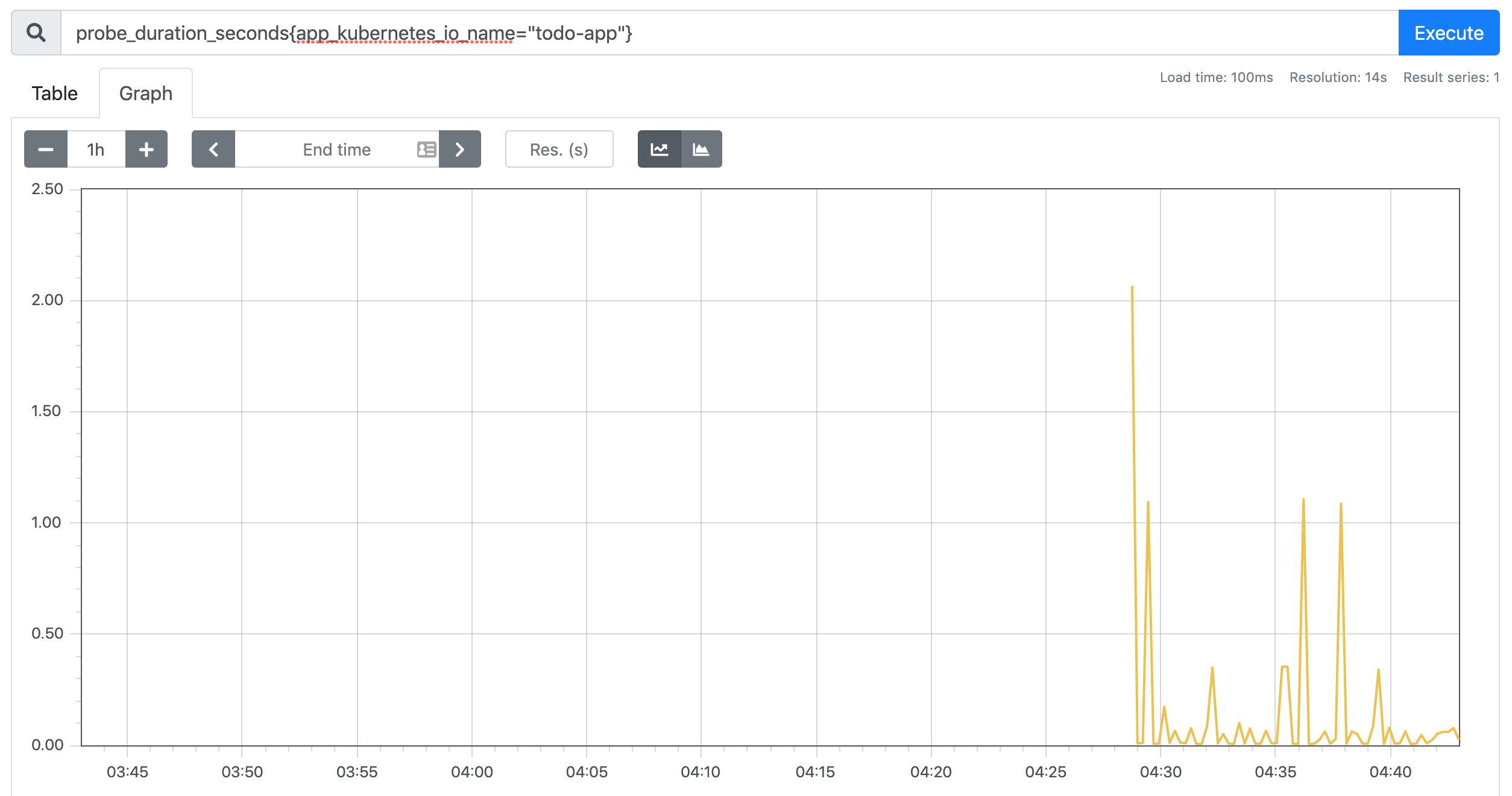Toggle the line graph display mode
This screenshot has width=1512, height=796.
660,150
